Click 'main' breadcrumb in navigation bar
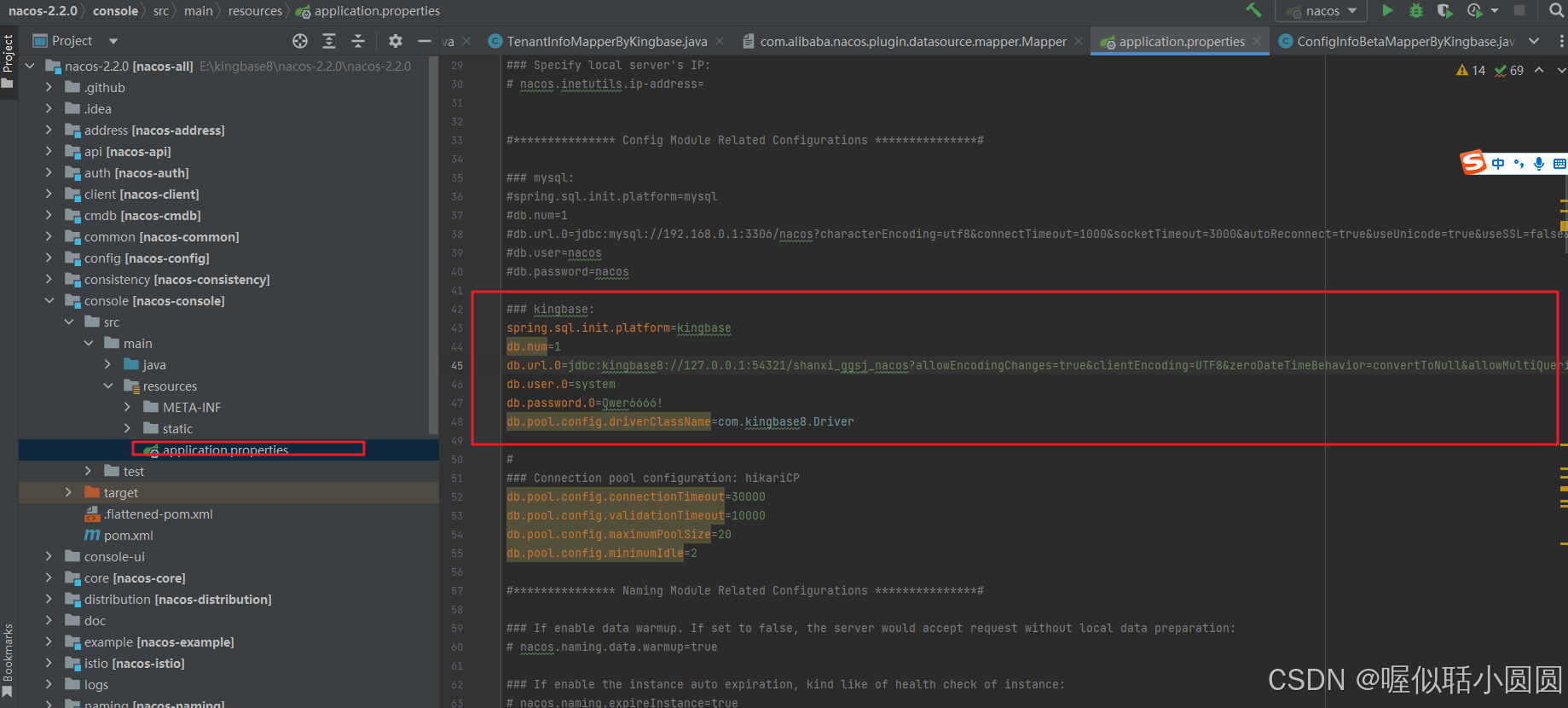Screen dimensions: 1568x708 coord(198,11)
